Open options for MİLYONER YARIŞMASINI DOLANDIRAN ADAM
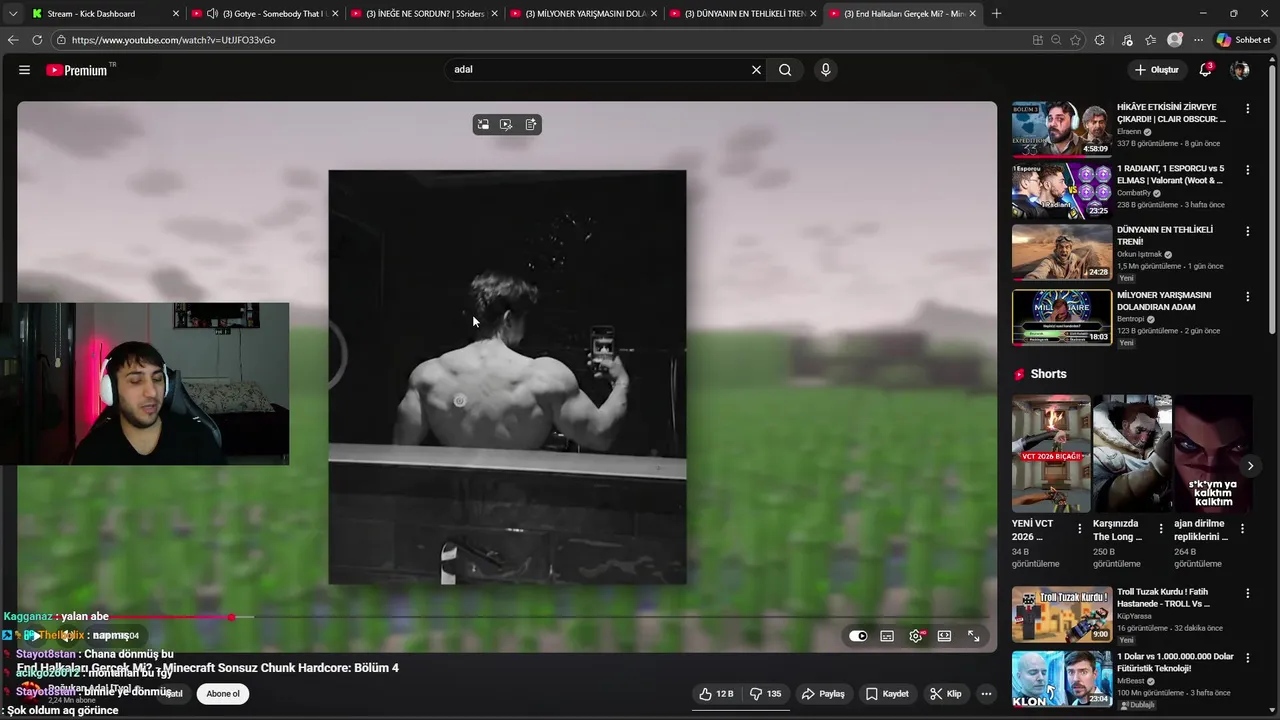The width and height of the screenshot is (1280, 720). [1247, 297]
